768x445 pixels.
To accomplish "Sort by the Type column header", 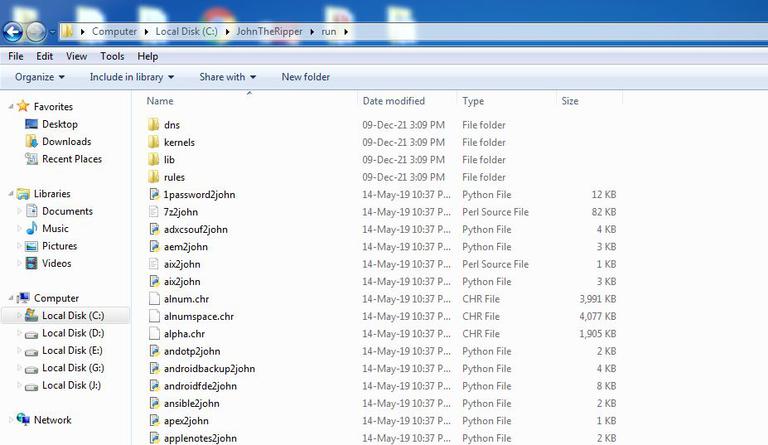I will coord(473,101).
